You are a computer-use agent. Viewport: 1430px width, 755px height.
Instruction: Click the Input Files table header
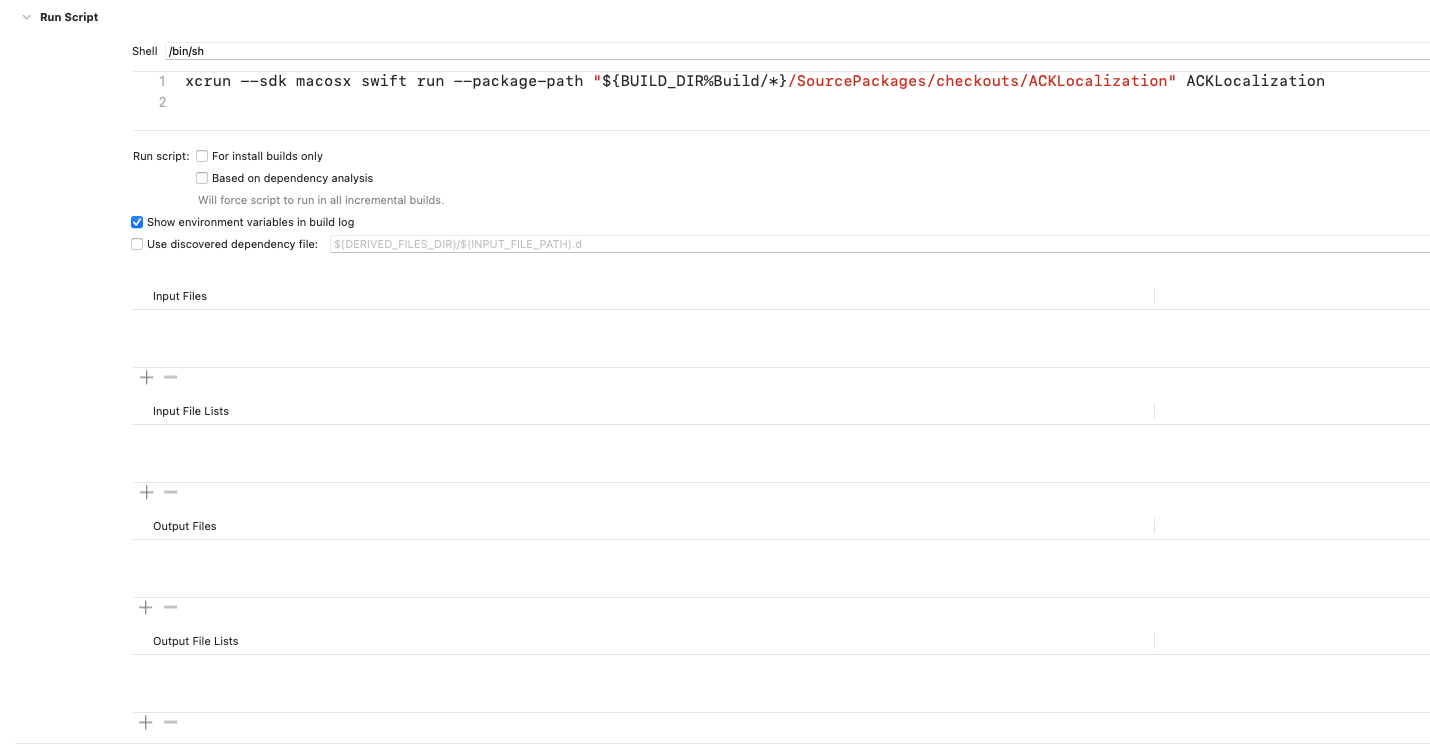coord(642,296)
